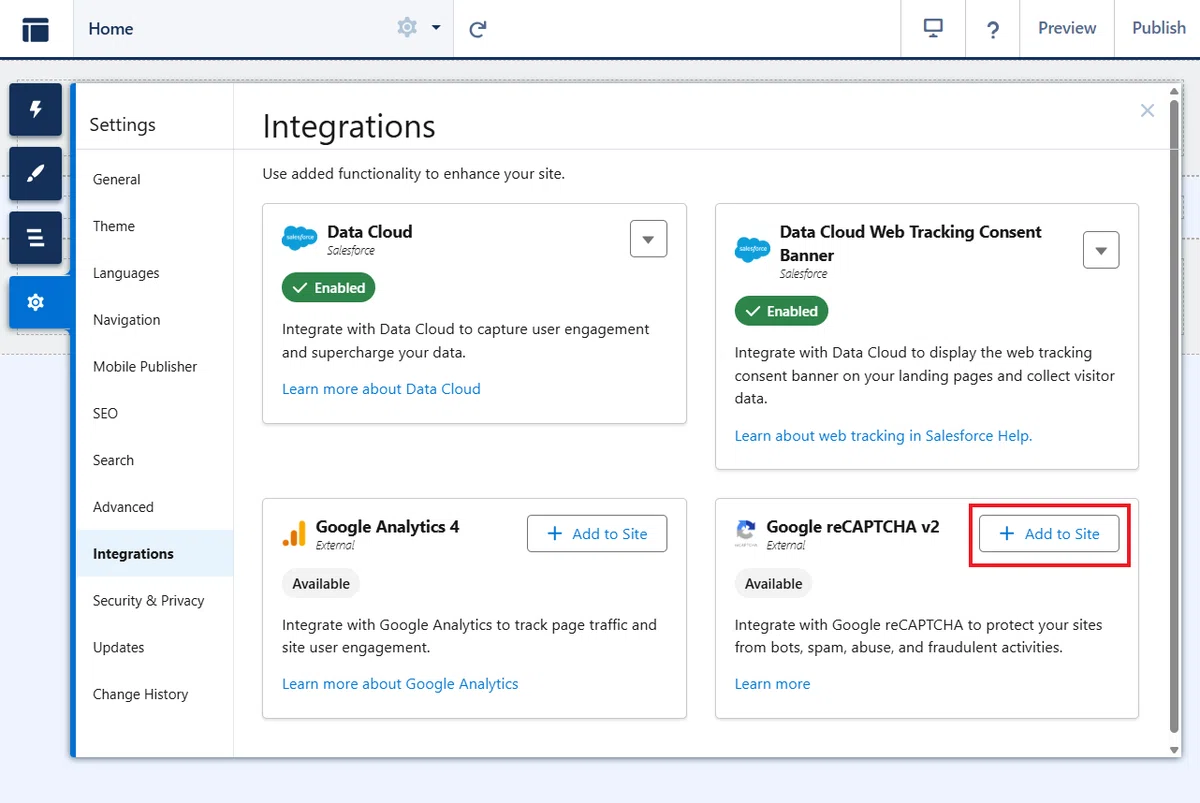Image resolution: width=1200 pixels, height=803 pixels.
Task: Click the Integrations heading
Action: 349,126
